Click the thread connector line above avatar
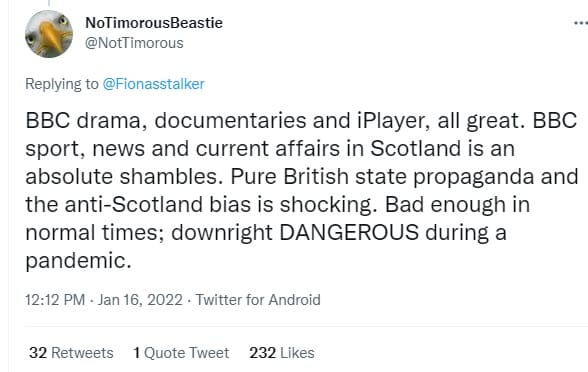Screen dimensions: 588x372 pyautogui.click(x=49, y=3)
